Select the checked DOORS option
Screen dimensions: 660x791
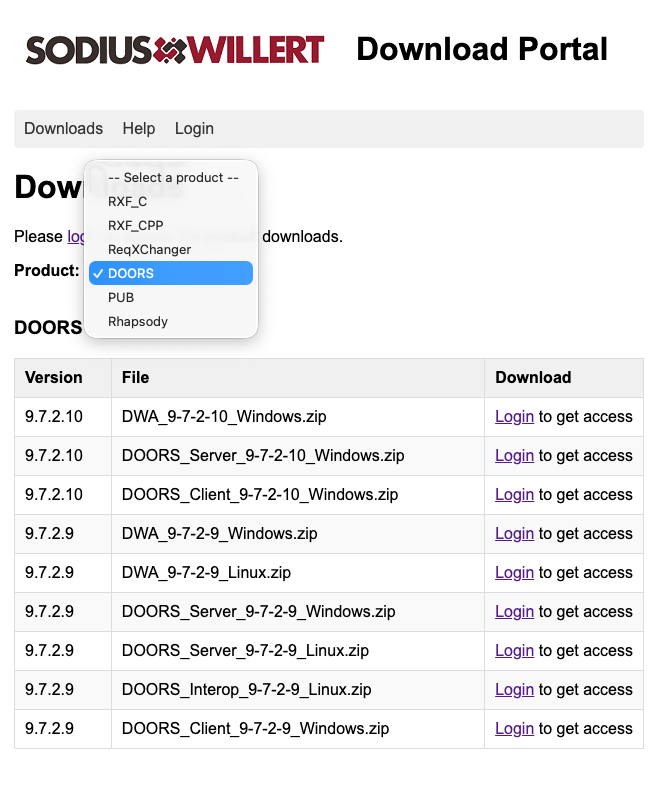pyautogui.click(x=171, y=273)
